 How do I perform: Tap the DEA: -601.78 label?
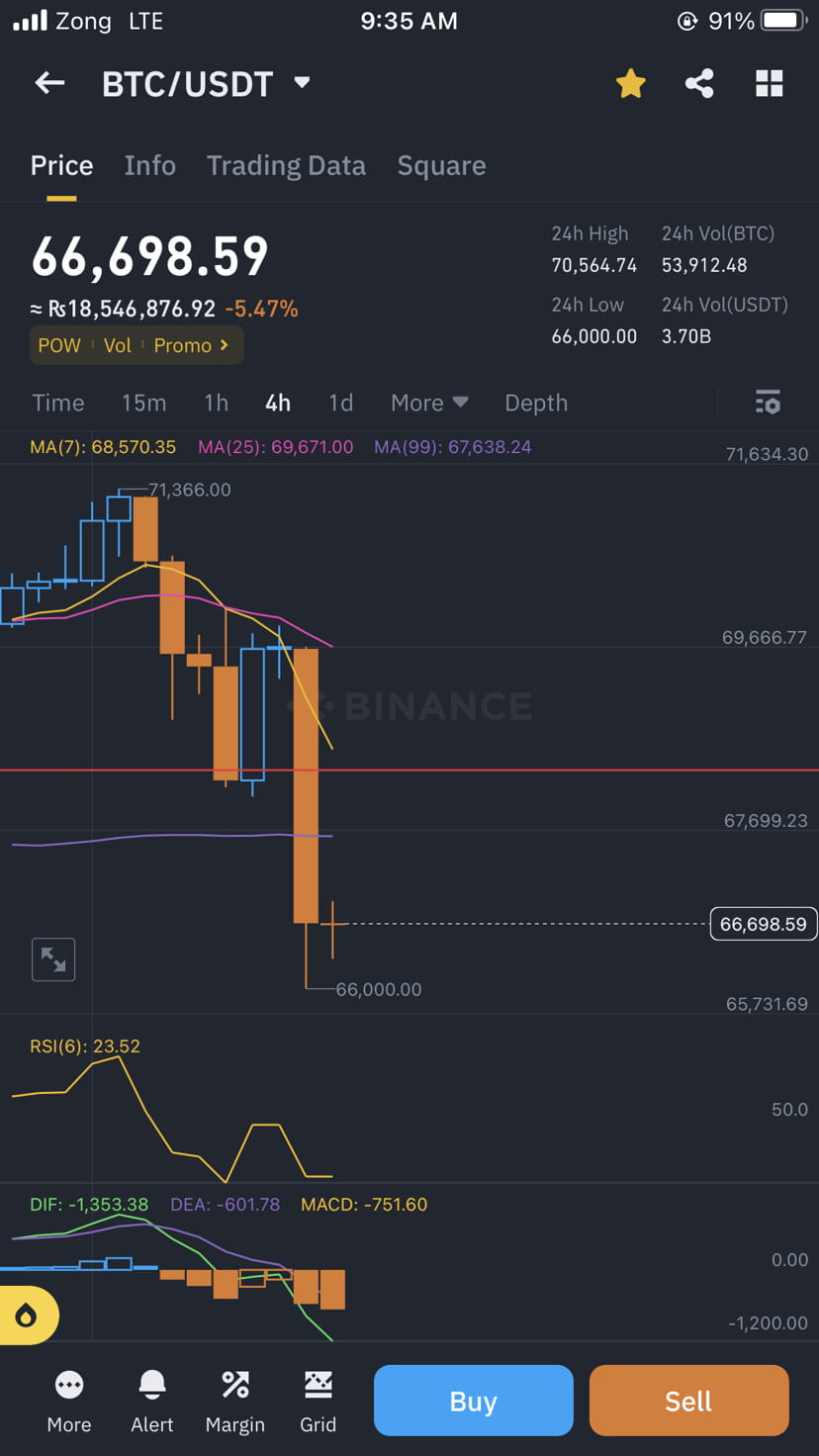[226, 1205]
